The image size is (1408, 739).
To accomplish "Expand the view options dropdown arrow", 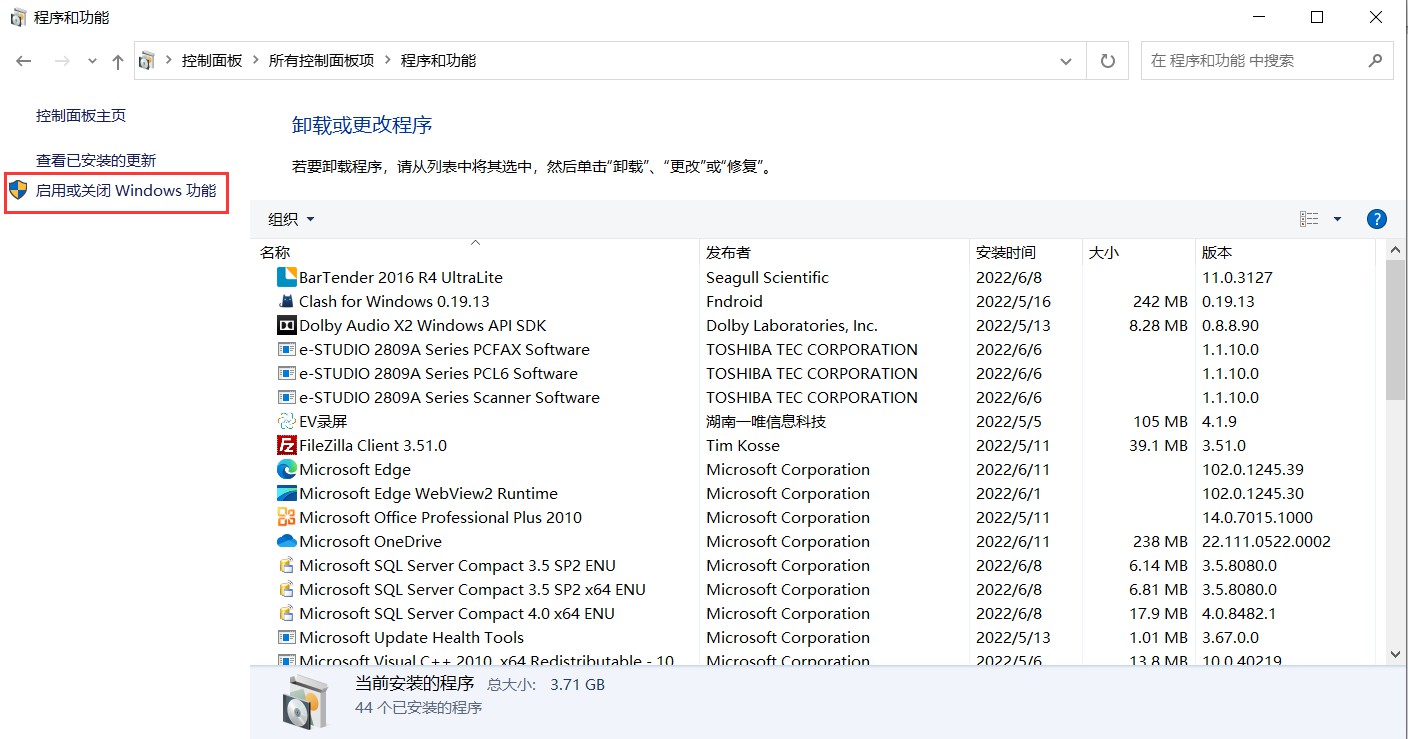I will [x=1337, y=219].
